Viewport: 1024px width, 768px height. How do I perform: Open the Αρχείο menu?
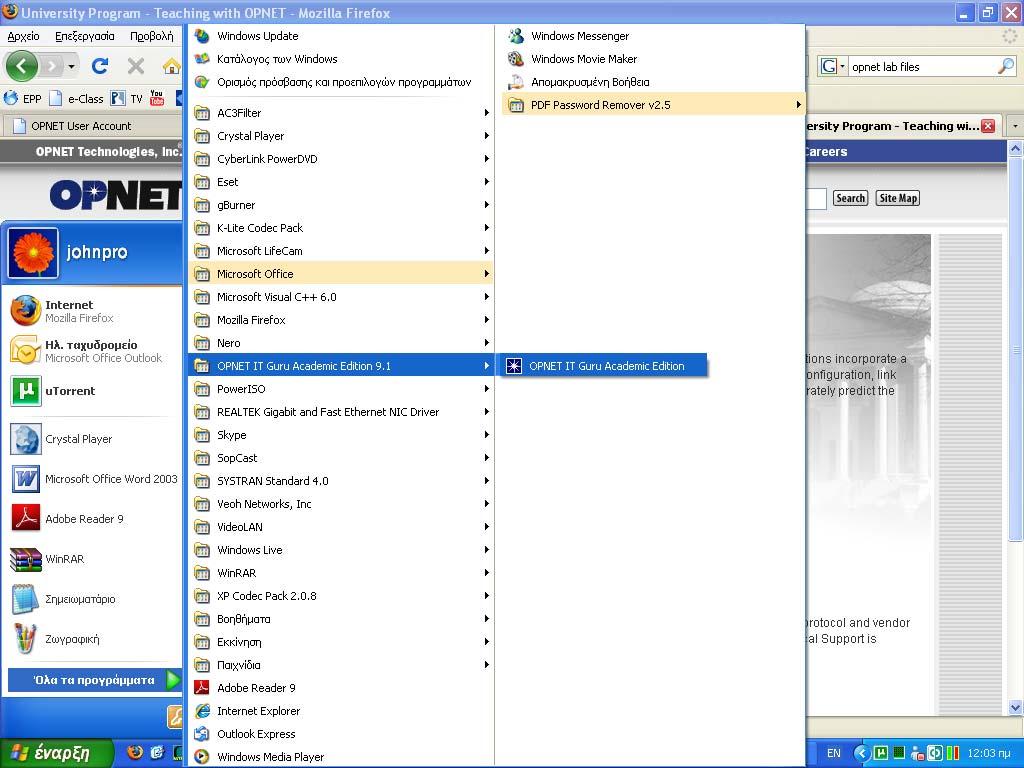click(x=24, y=36)
